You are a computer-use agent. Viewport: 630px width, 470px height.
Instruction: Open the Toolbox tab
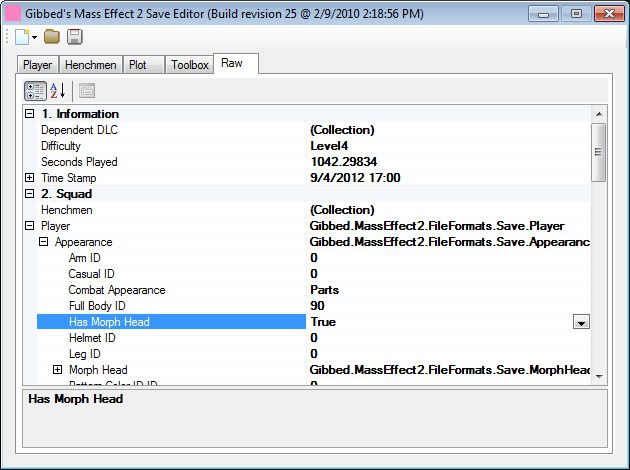tap(190, 65)
